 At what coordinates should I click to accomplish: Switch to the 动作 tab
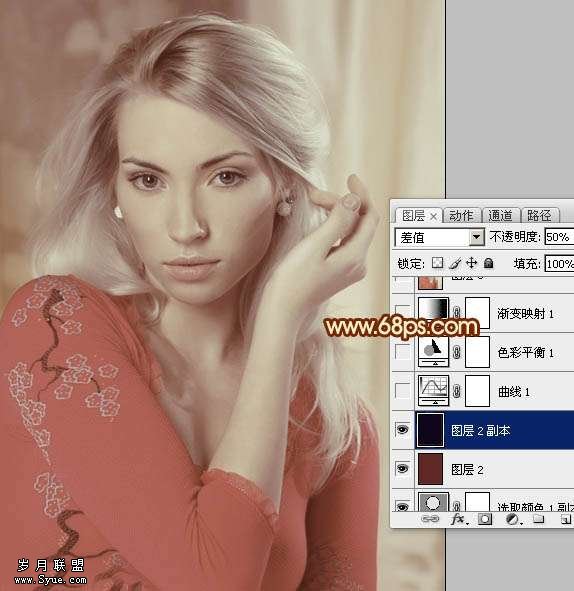(x=462, y=216)
